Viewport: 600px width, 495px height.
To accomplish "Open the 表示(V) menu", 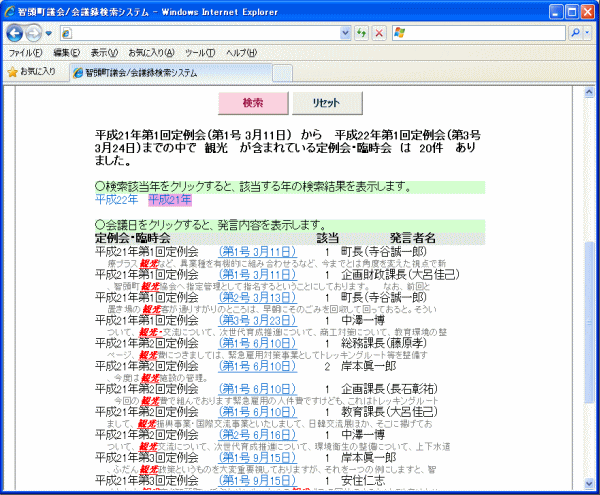I will pos(104,53).
